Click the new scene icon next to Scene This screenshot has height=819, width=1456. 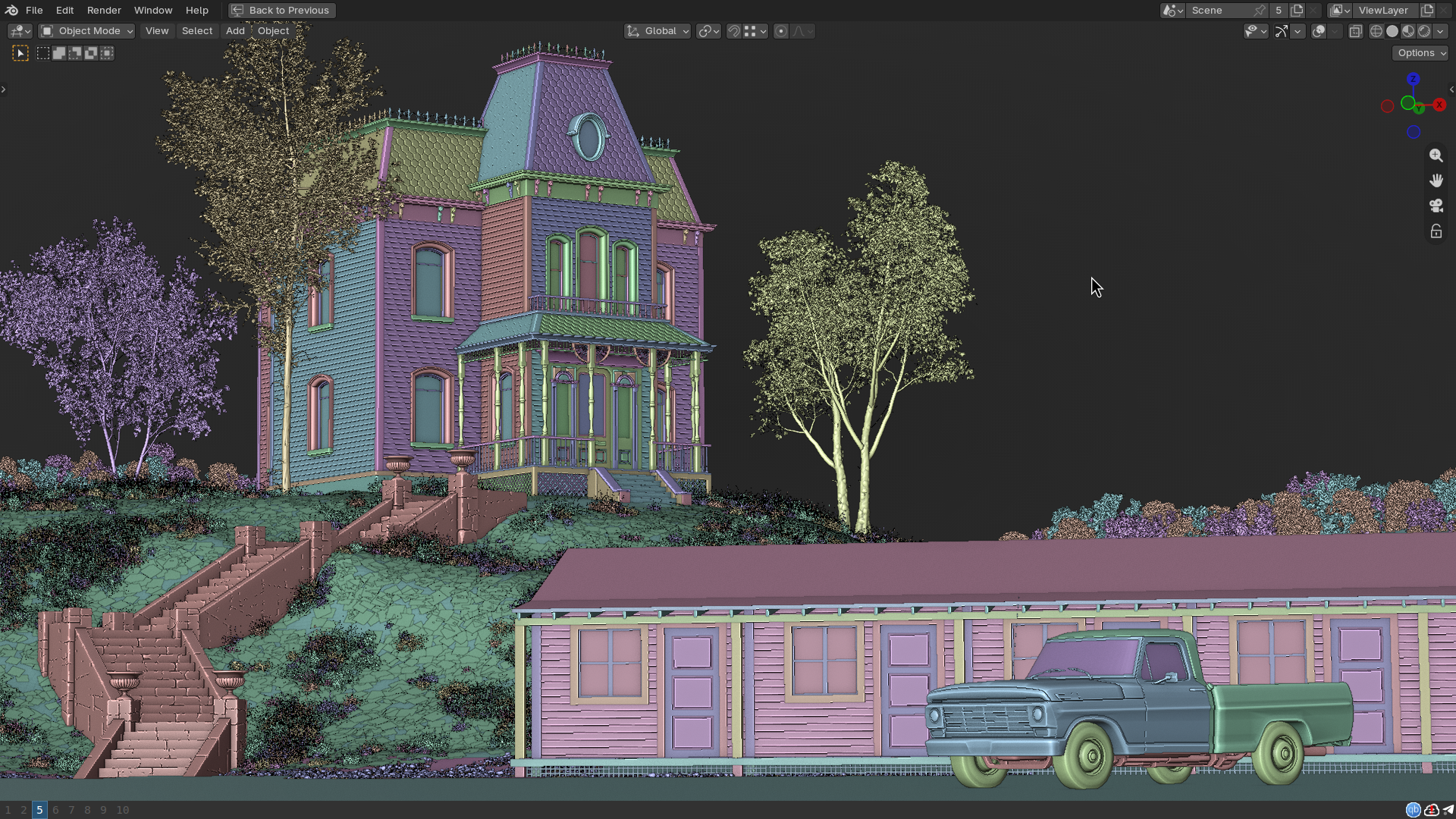coord(1297,11)
